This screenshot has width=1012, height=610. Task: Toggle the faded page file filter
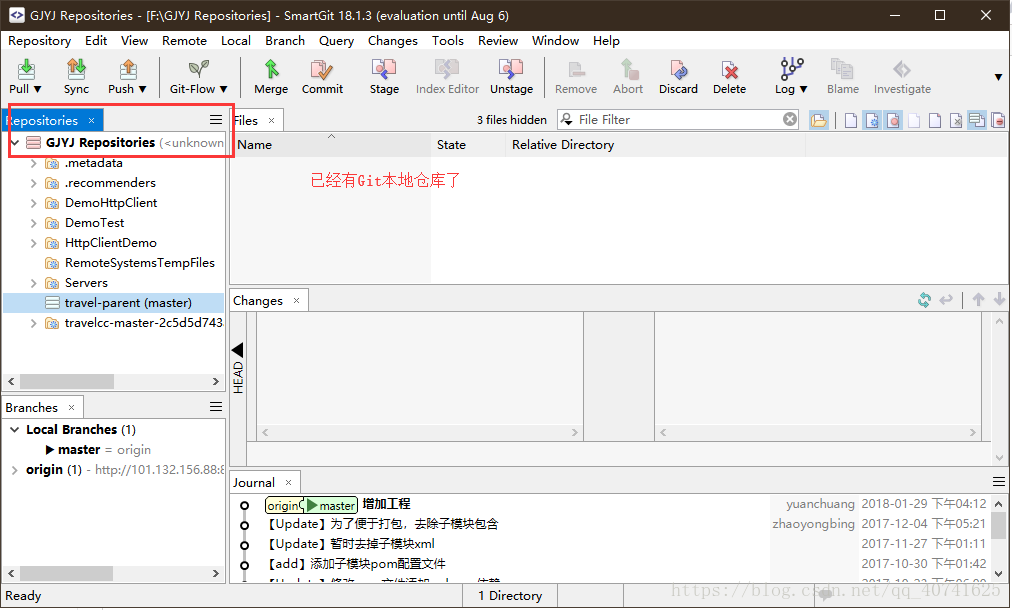914,120
